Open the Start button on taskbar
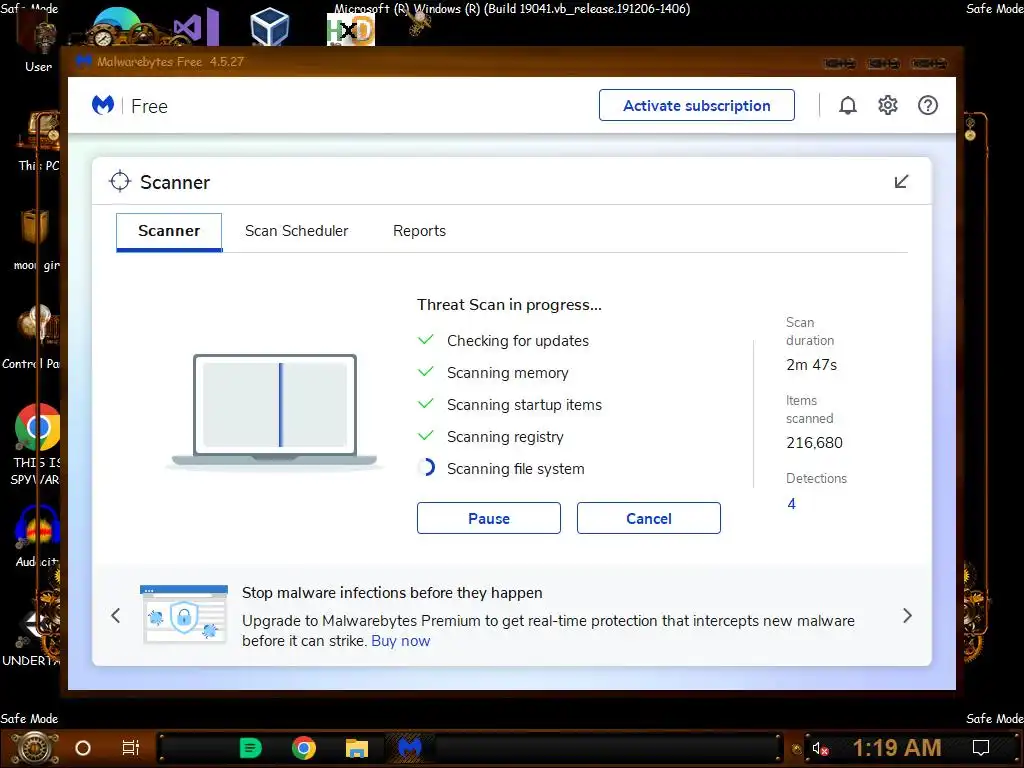Viewport: 1024px width, 768px height. point(35,748)
